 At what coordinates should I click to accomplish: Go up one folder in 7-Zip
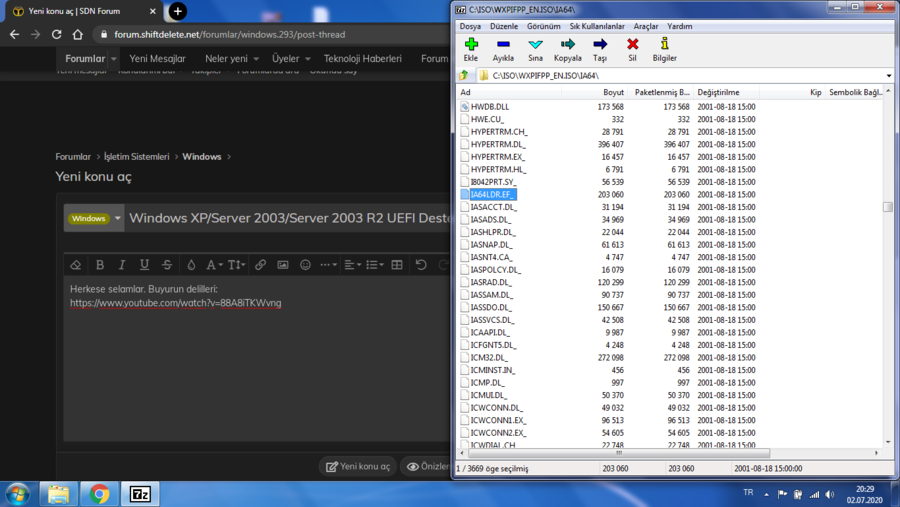(x=464, y=75)
